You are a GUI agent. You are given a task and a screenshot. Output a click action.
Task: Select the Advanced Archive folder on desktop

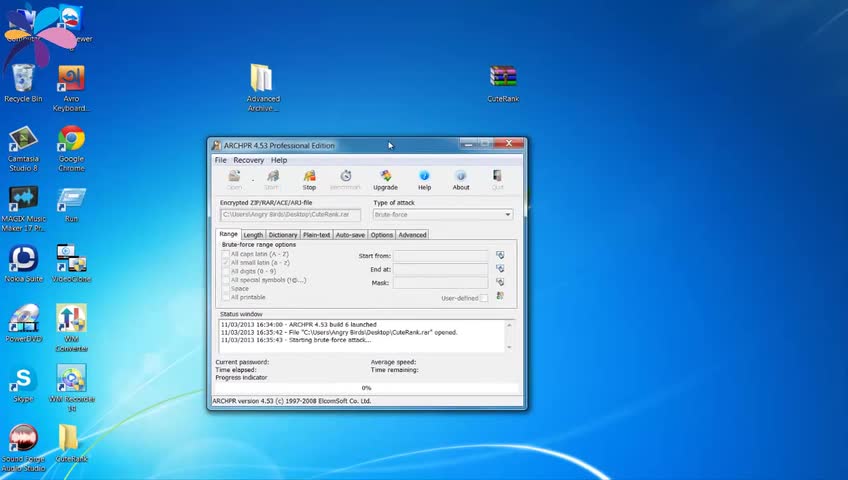tap(262, 78)
